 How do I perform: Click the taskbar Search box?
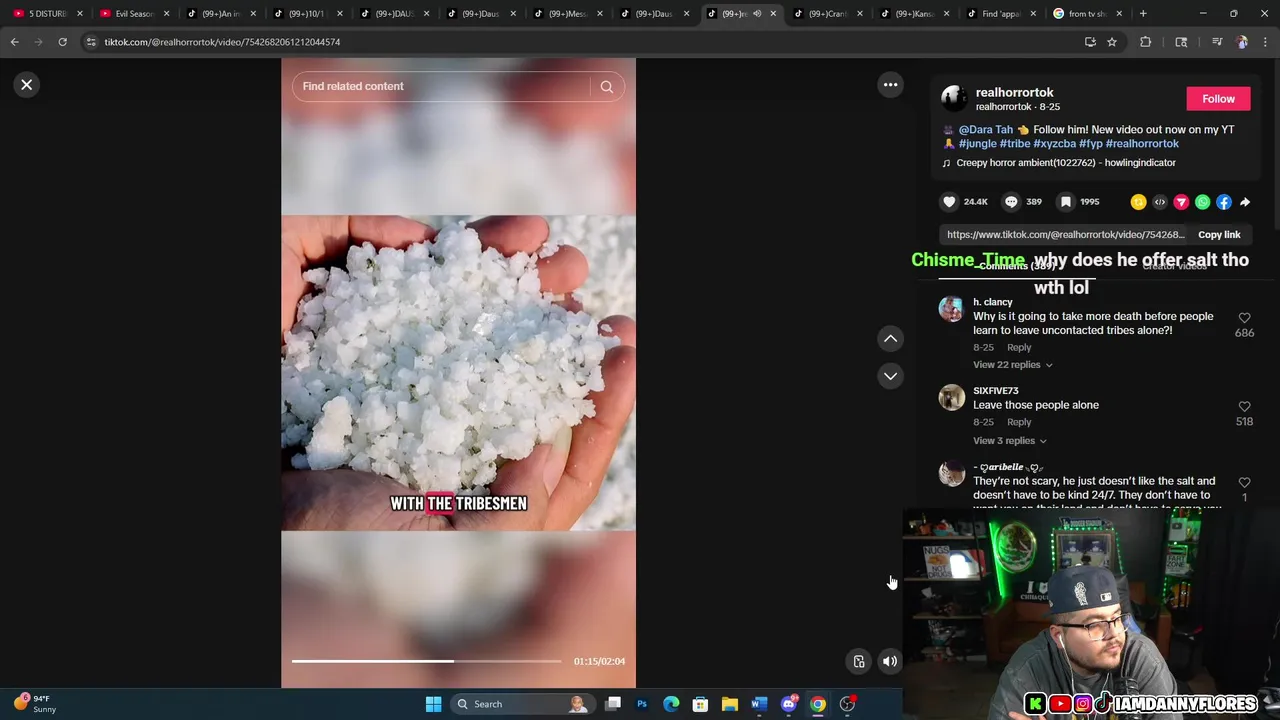pyautogui.click(x=522, y=704)
